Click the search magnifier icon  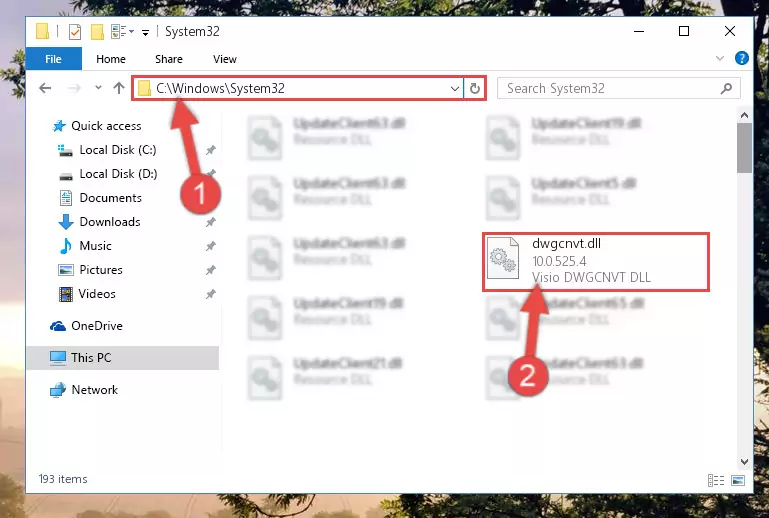(726, 88)
